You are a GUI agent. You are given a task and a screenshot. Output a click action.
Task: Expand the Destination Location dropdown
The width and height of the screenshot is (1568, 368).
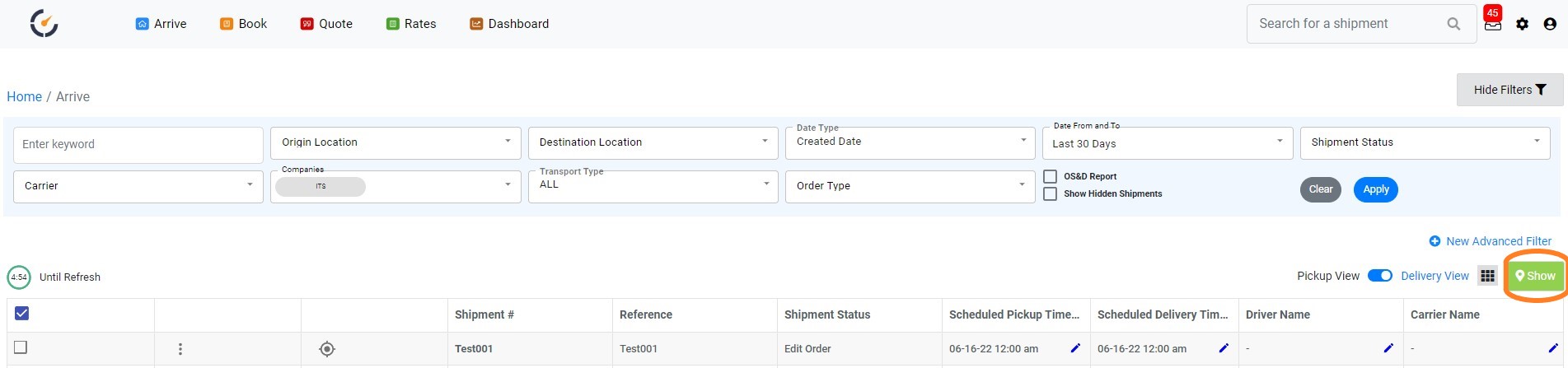click(653, 142)
